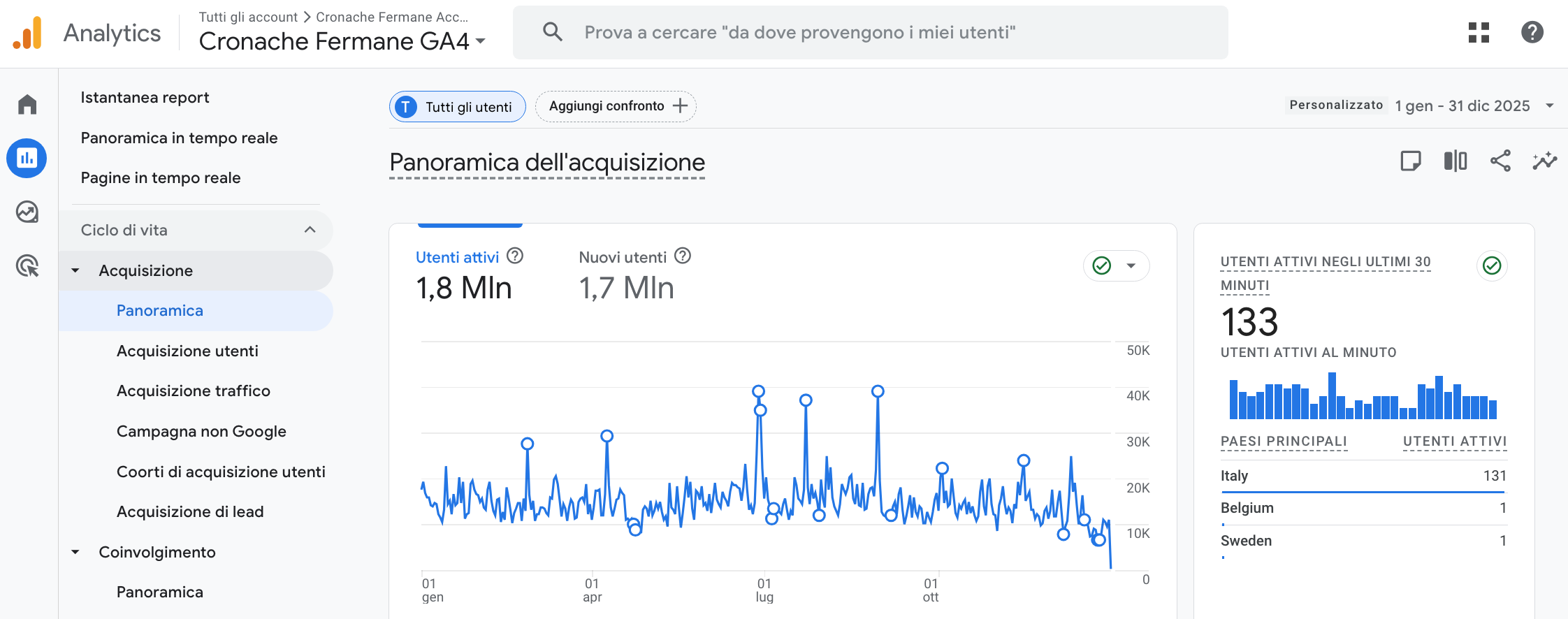Open chart data quality status dropdown
This screenshot has height=619, width=1568.
click(x=1116, y=265)
